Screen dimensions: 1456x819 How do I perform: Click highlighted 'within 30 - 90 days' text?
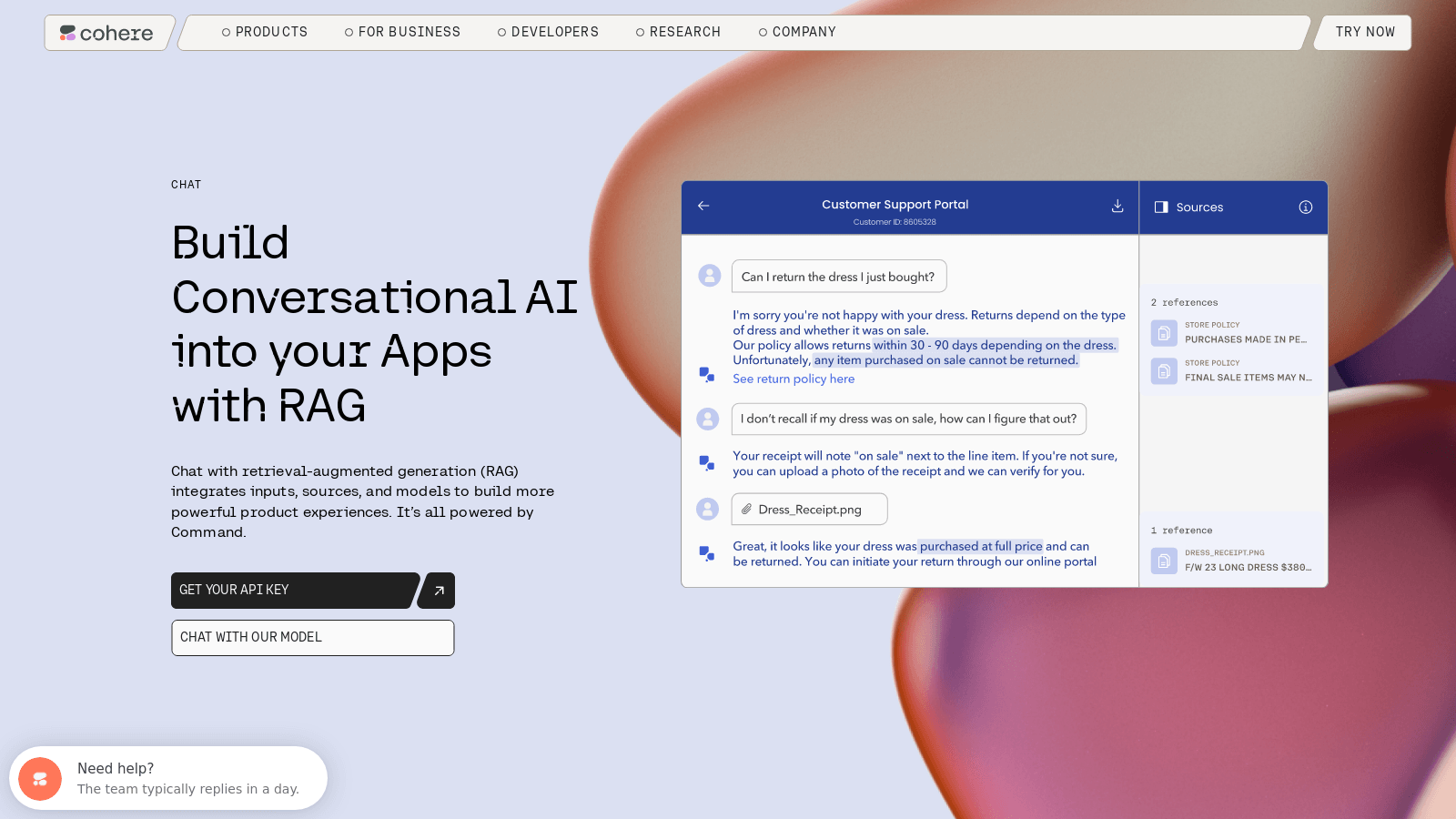pyautogui.click(x=995, y=345)
